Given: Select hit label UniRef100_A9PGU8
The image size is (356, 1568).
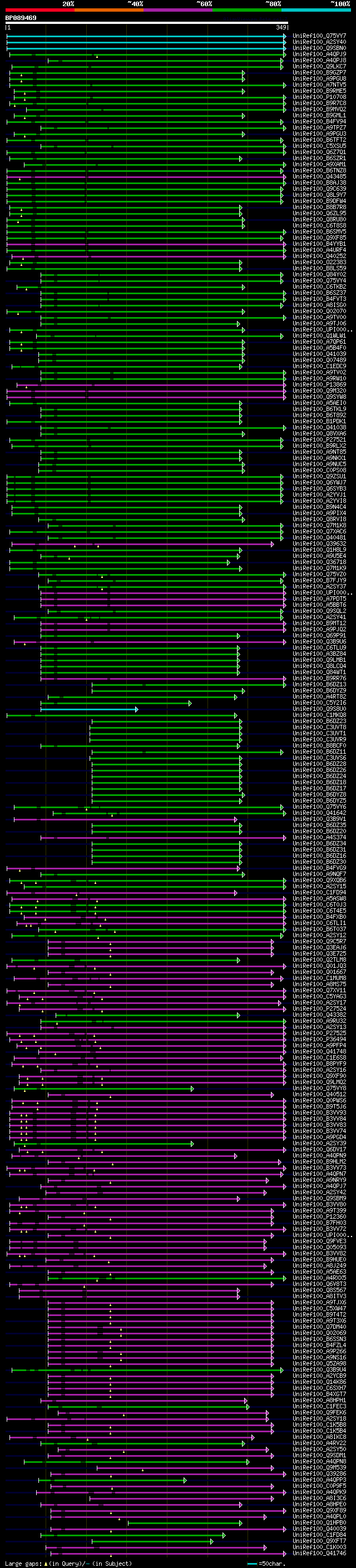Looking at the screenshot, I should 319,78.
